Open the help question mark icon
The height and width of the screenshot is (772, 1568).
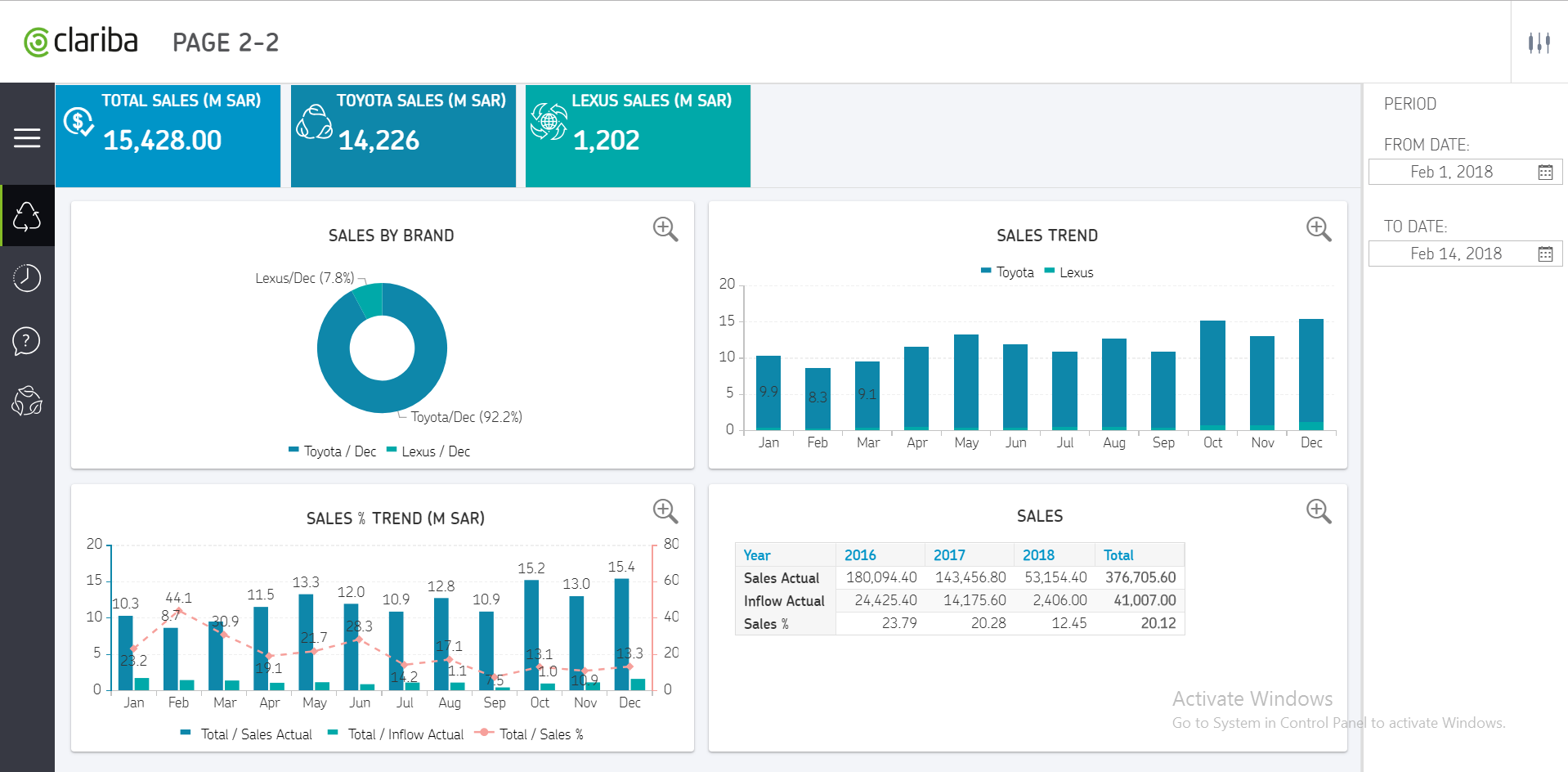click(x=27, y=340)
